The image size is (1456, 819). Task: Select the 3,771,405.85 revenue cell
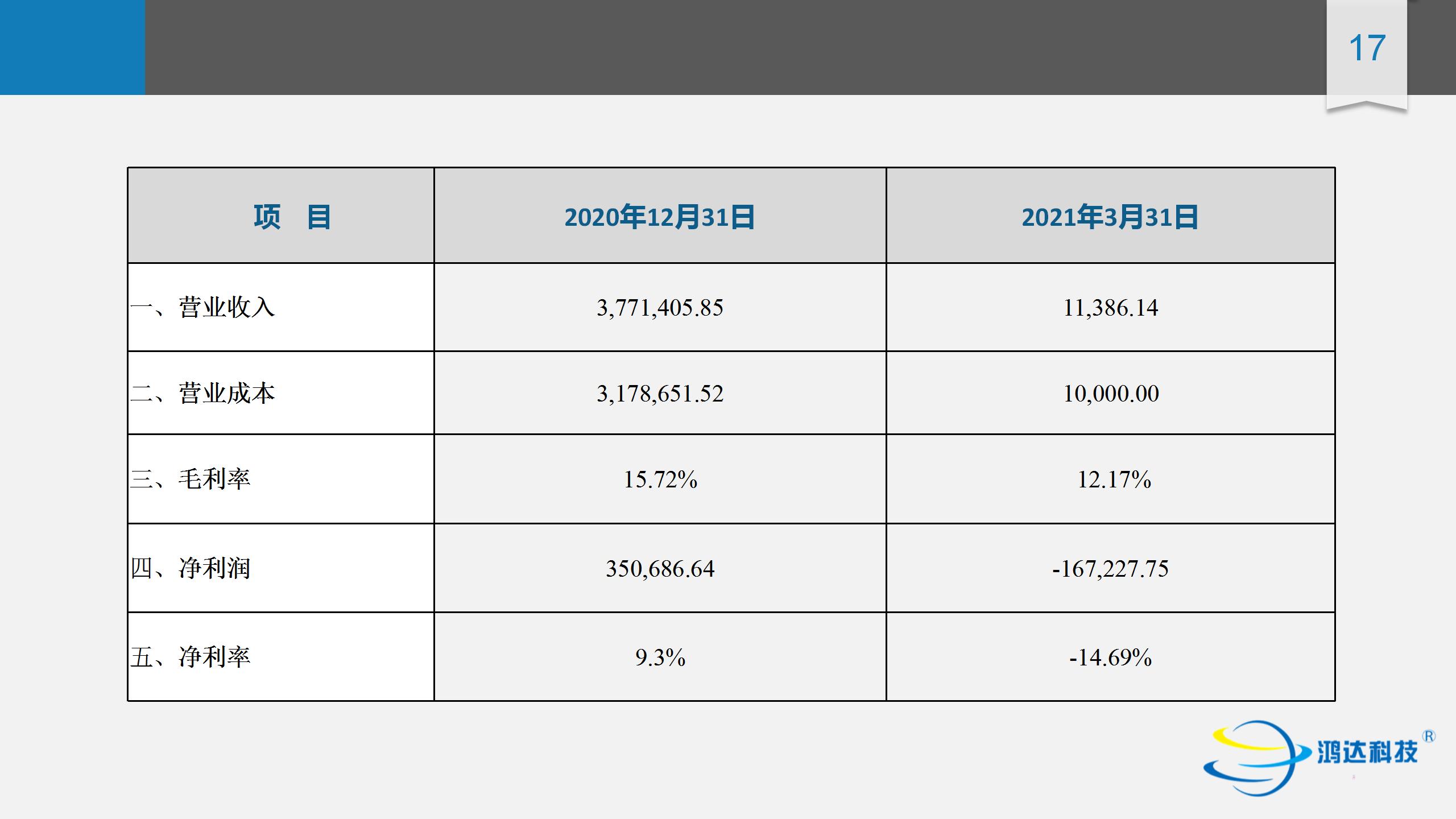(660, 308)
